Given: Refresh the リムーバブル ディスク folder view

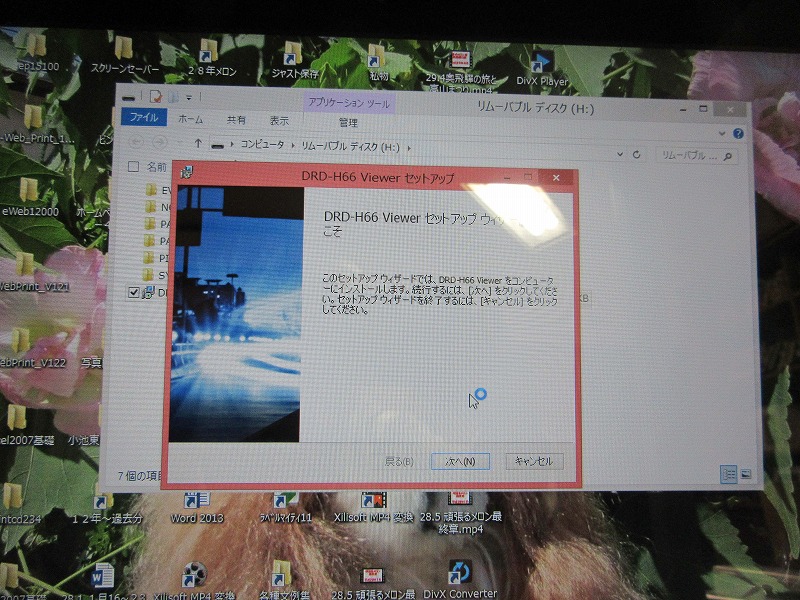Looking at the screenshot, I should point(636,154).
